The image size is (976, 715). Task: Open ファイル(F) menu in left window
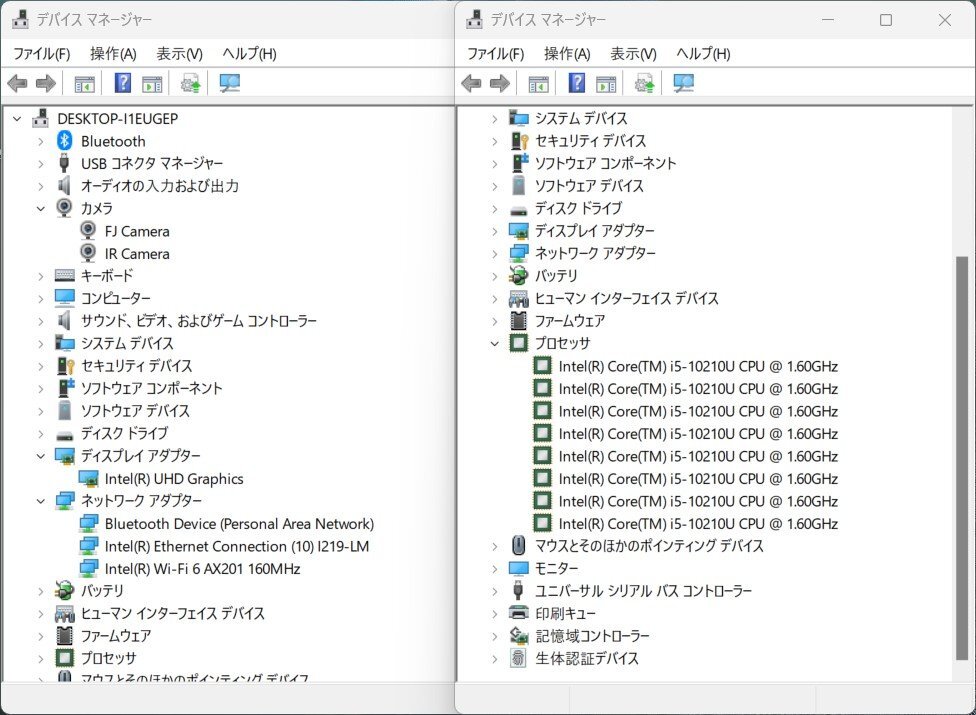point(42,54)
